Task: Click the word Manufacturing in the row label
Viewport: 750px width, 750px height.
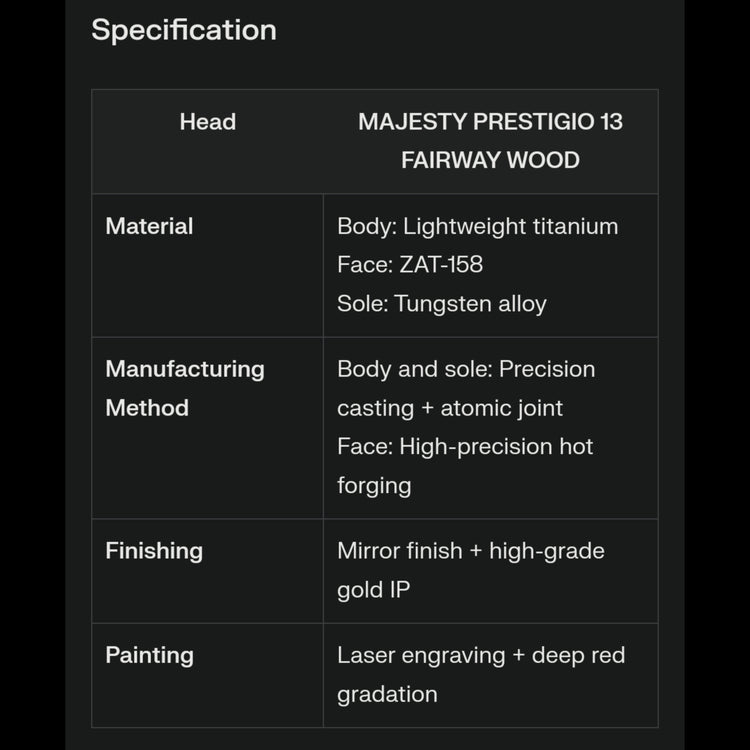Action: pos(185,369)
